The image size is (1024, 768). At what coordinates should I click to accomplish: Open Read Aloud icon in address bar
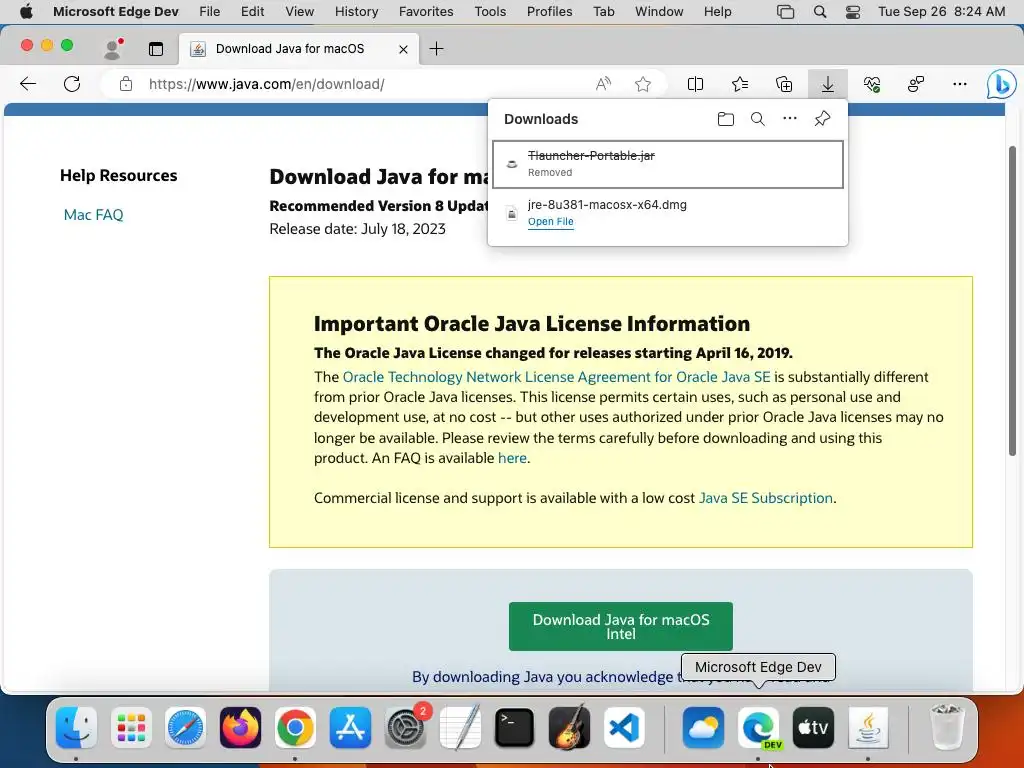point(603,84)
